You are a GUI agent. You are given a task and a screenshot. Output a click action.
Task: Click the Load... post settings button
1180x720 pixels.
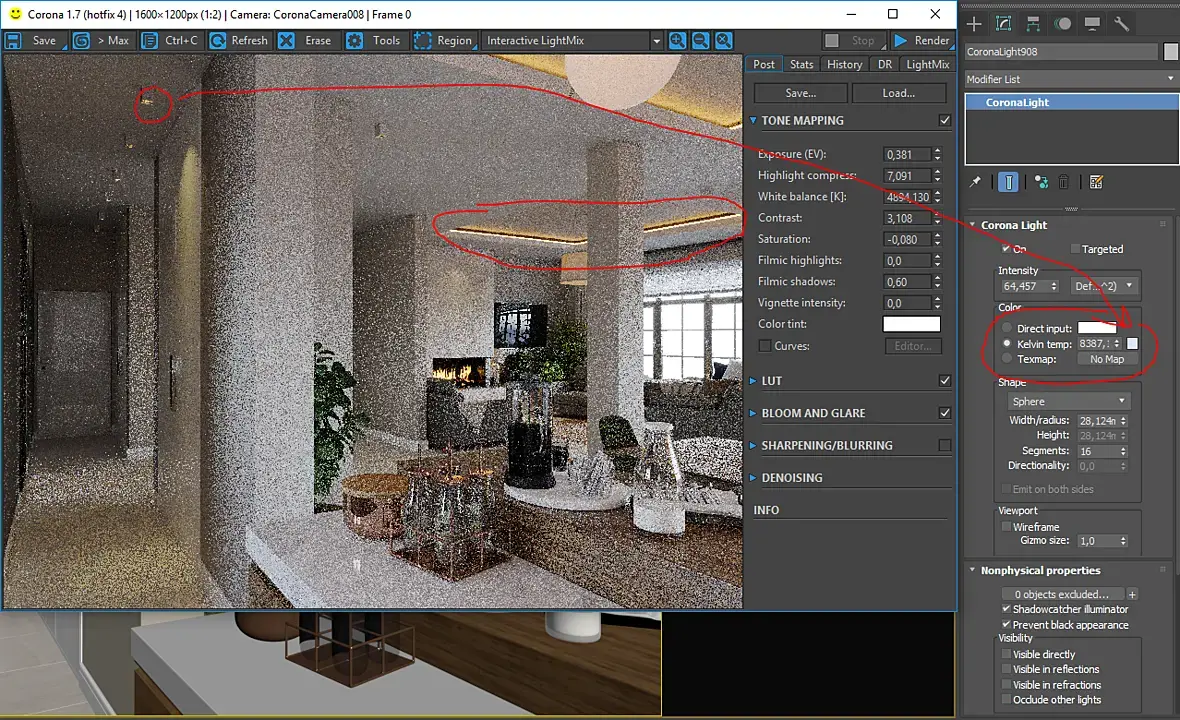[899, 93]
